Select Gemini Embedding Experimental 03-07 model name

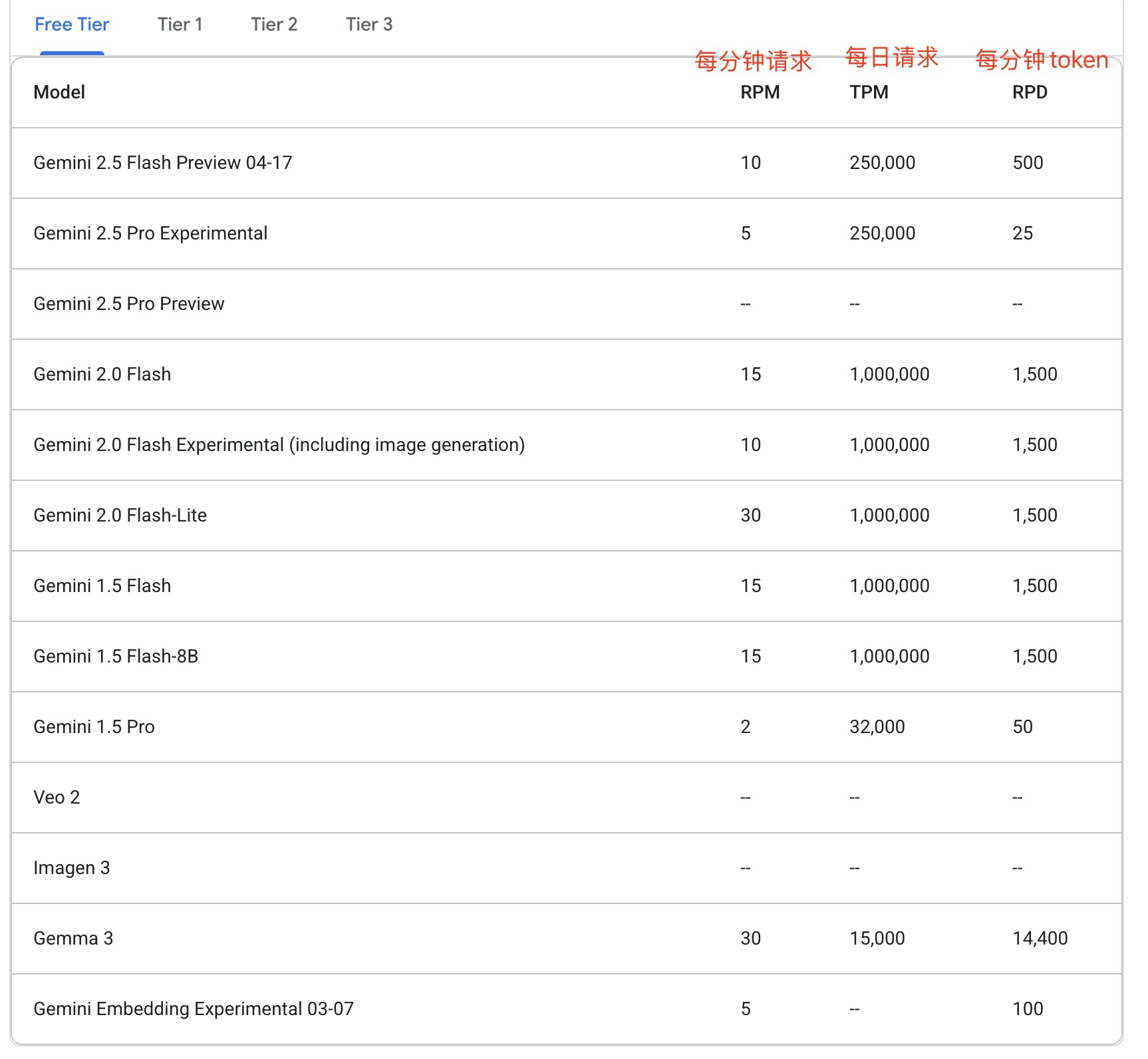[194, 1008]
